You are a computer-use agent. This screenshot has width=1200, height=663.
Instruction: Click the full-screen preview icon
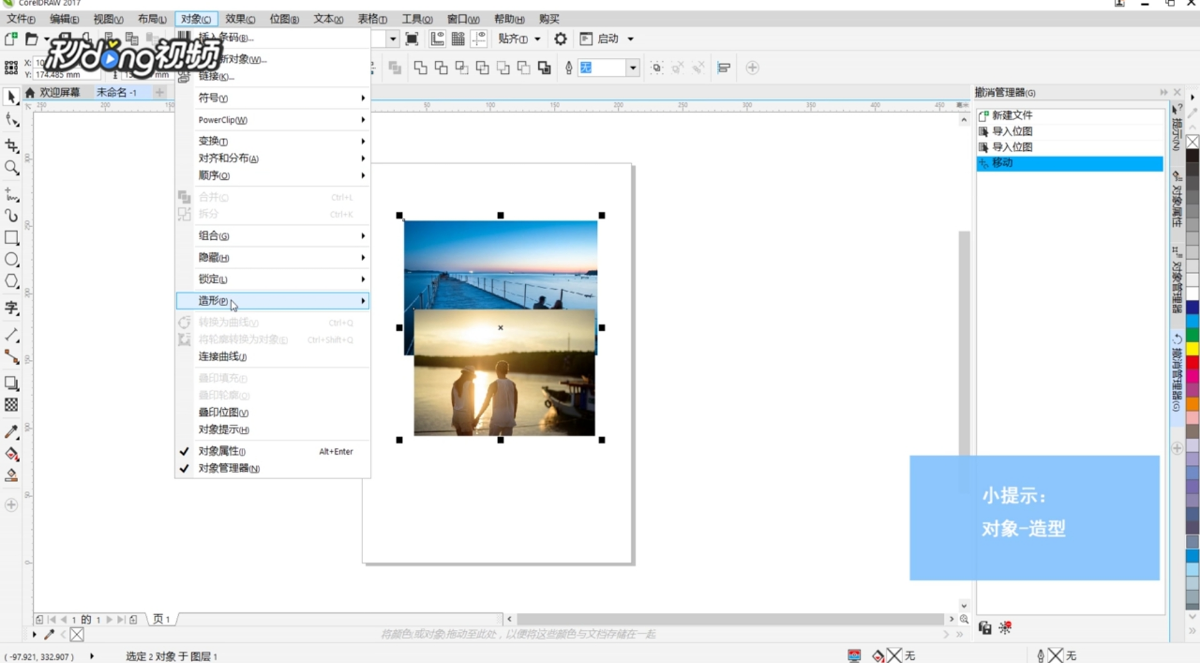[412, 39]
